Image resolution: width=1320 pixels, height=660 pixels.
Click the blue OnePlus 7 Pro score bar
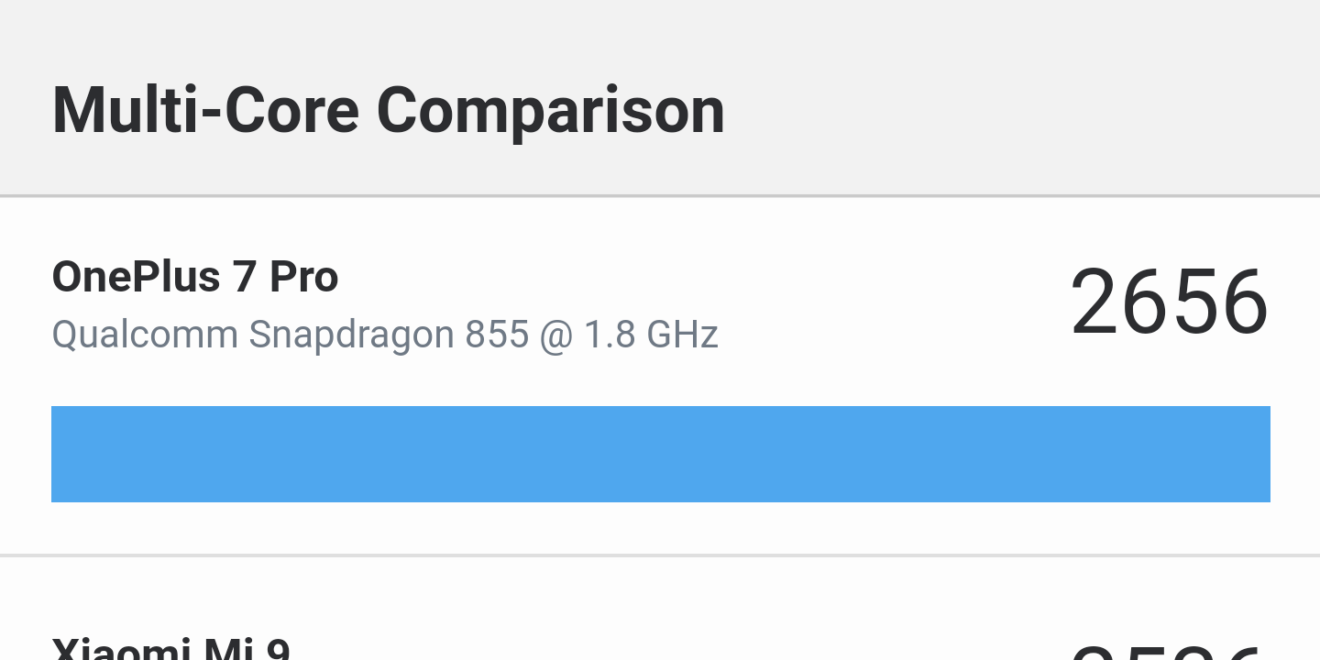click(x=660, y=454)
